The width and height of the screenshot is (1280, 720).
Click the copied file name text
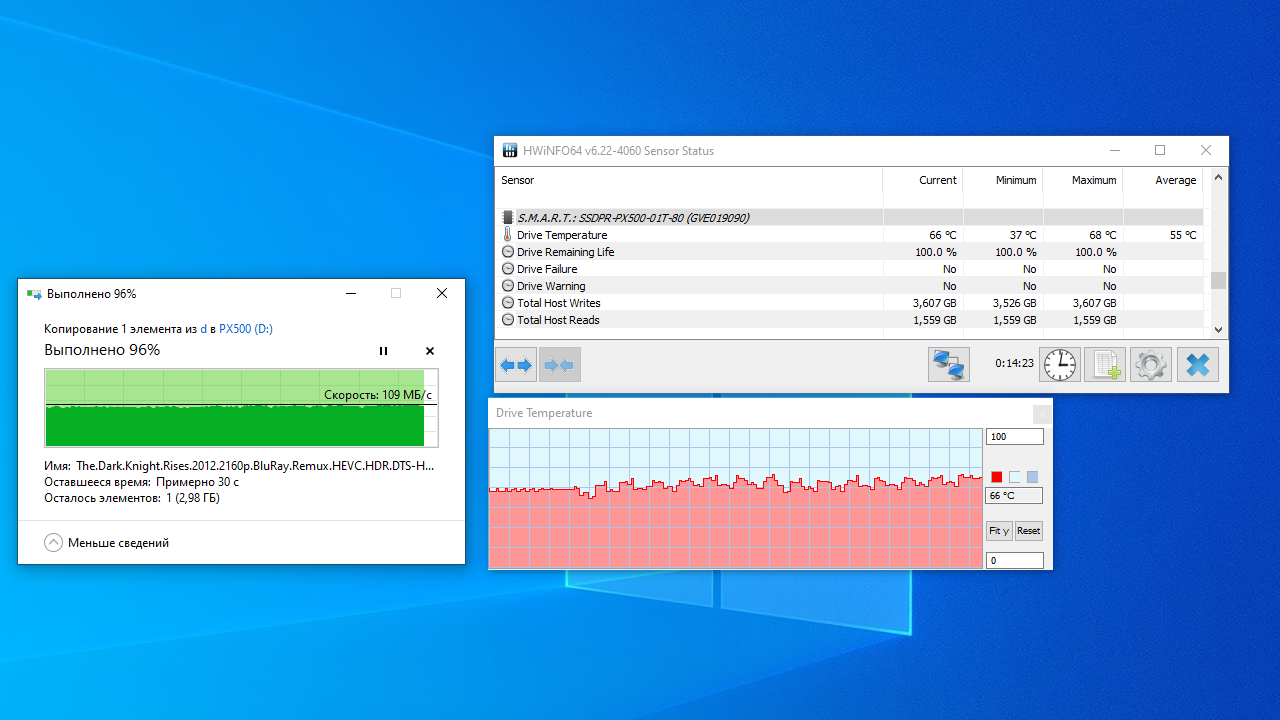click(255, 466)
